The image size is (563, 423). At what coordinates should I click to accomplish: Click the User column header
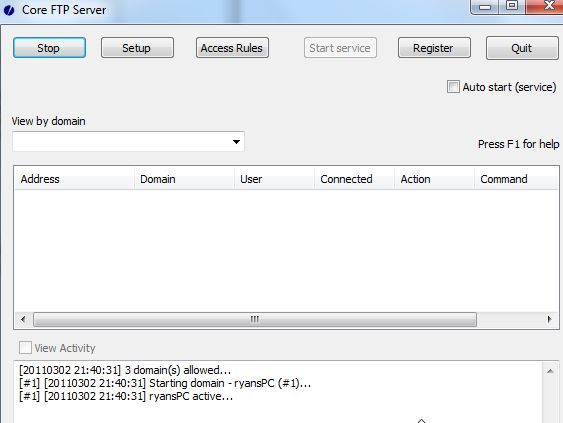pos(275,179)
